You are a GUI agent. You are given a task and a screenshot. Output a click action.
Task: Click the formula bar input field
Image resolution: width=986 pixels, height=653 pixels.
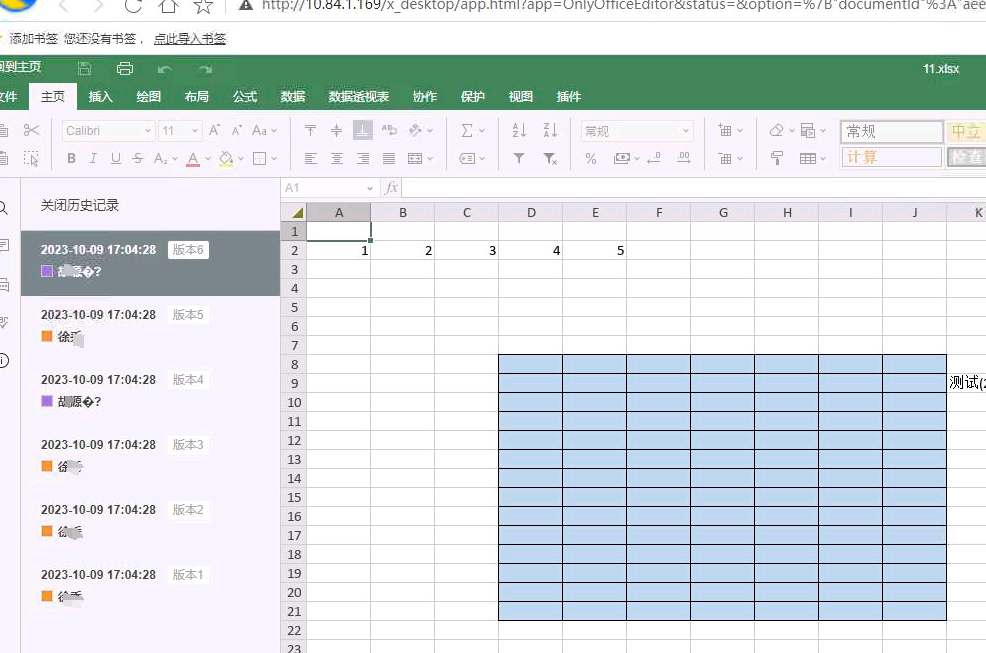click(694, 187)
